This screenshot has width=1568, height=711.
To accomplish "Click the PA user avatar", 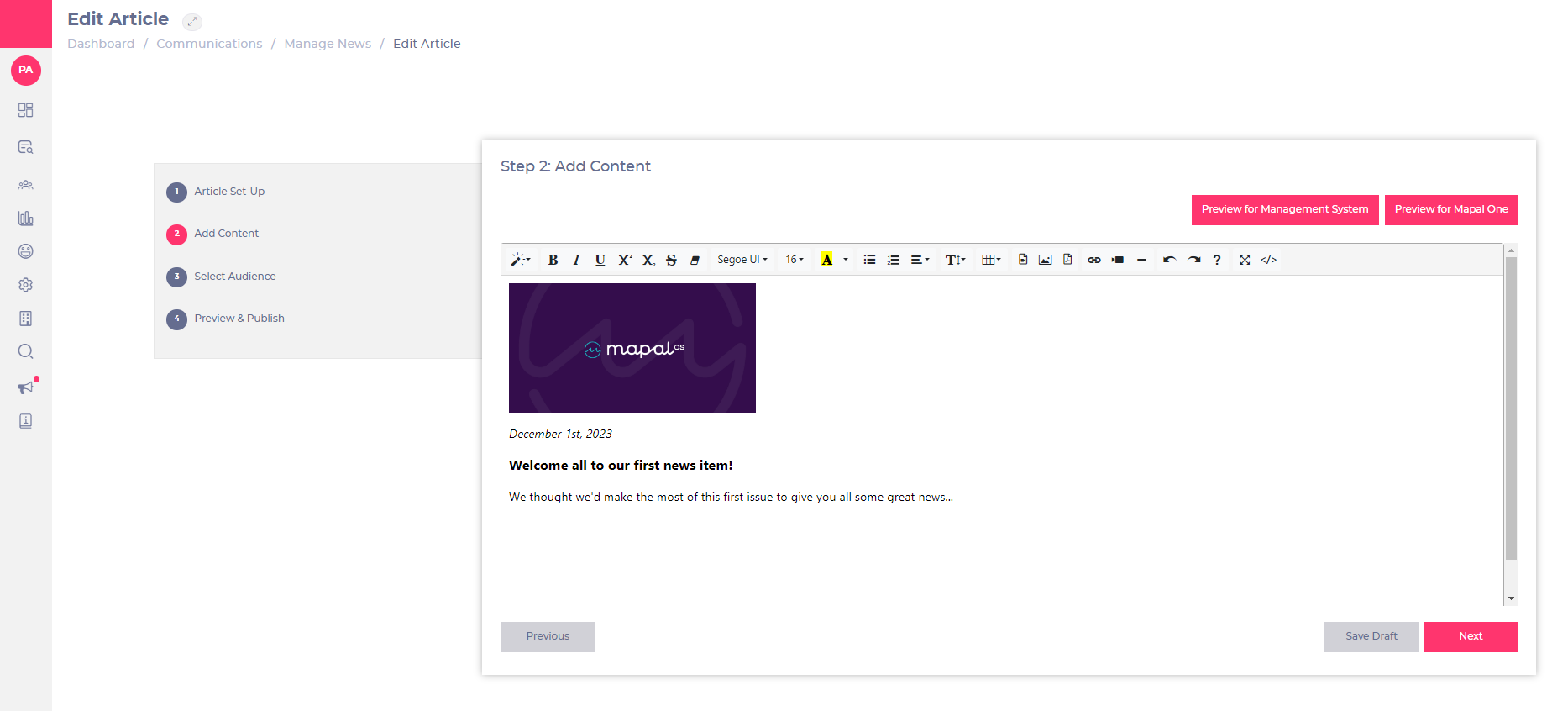I will pyautogui.click(x=26, y=70).
